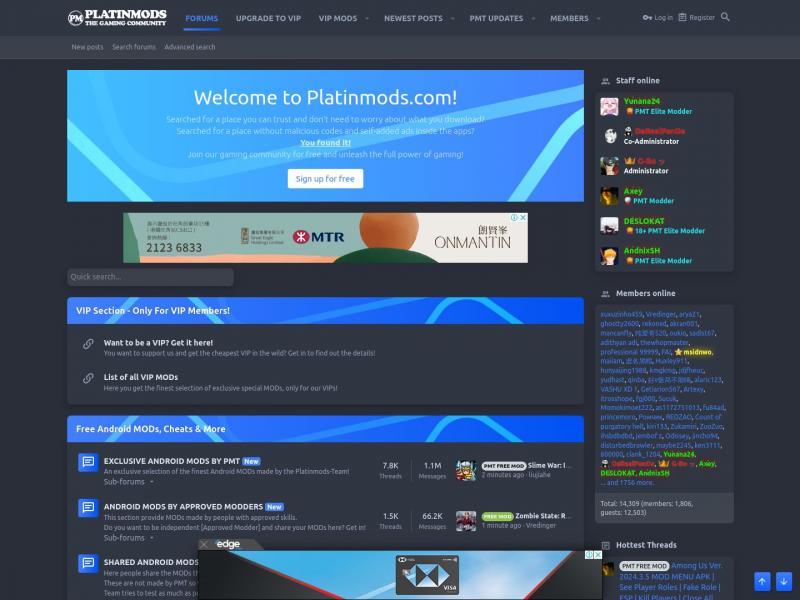Click the Staff online header icon
This screenshot has width=800, height=600.
[605, 81]
